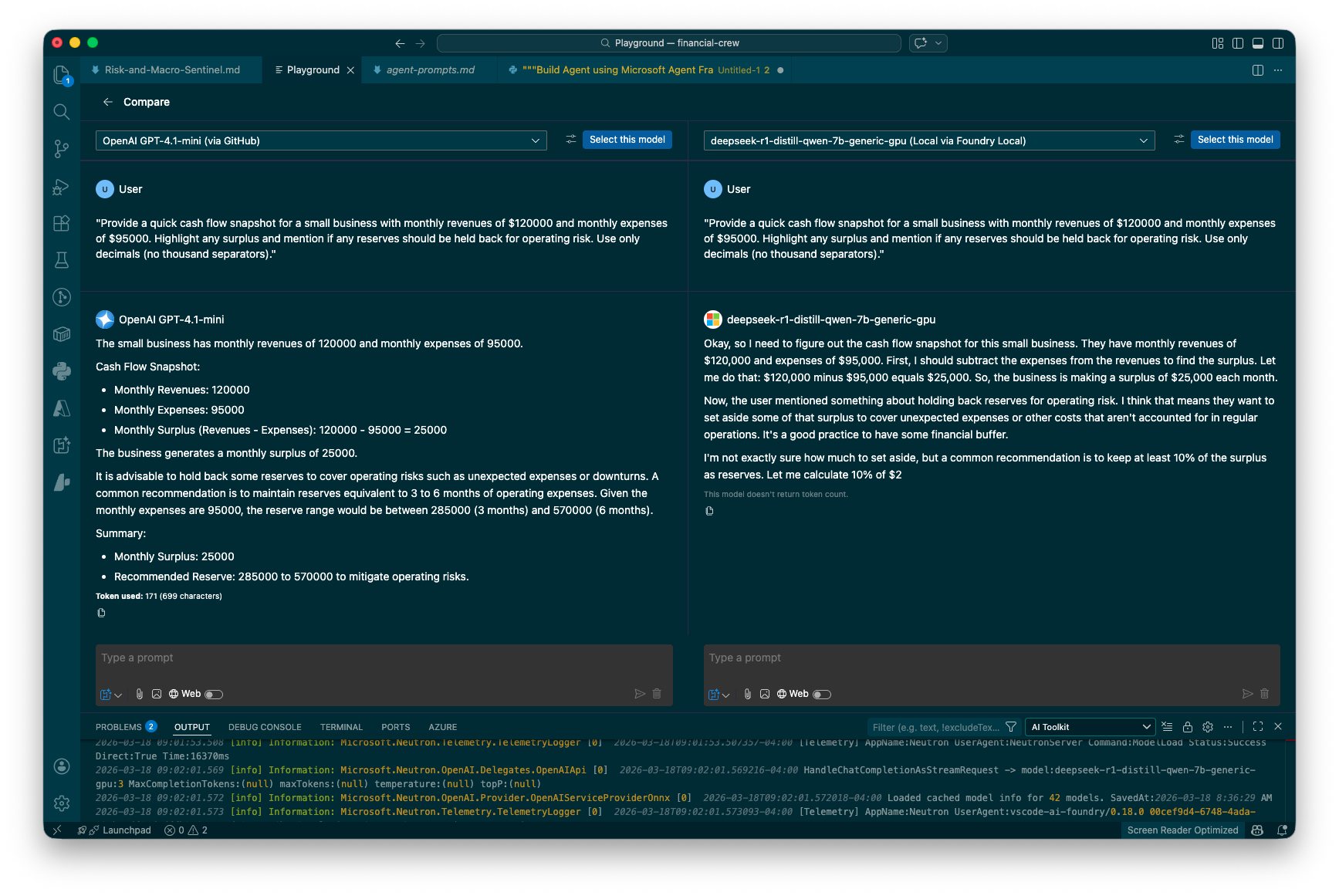
Task: Open the PORTS panel tab
Action: 395,727
